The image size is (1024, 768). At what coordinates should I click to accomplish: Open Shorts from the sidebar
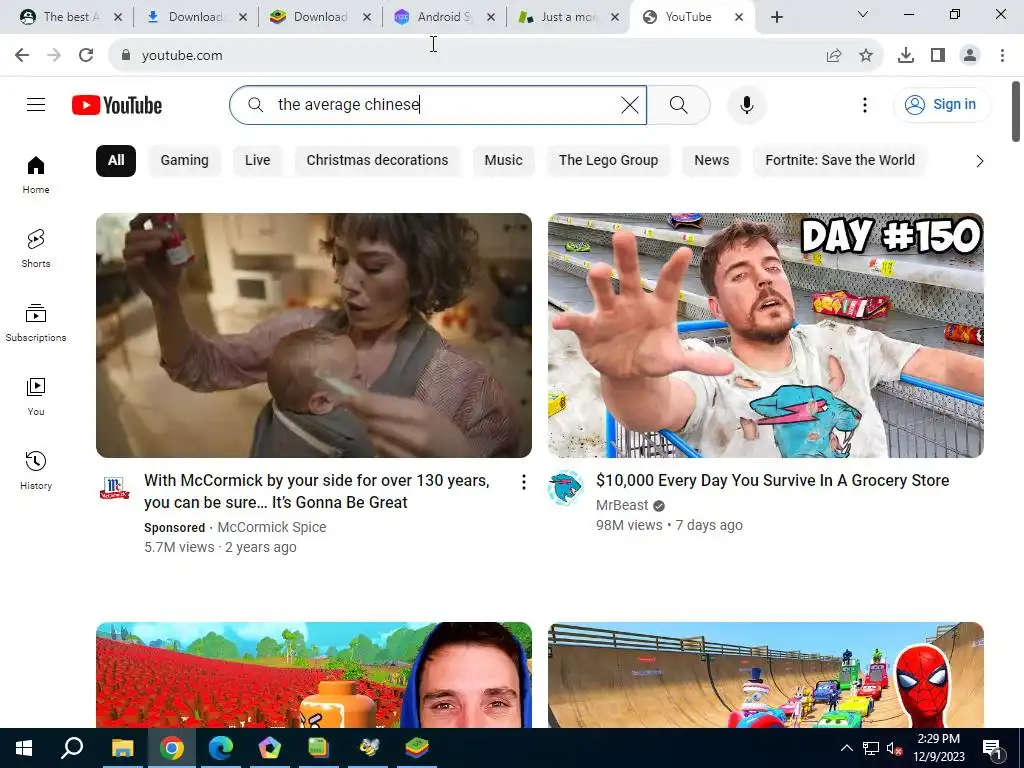tap(36, 249)
